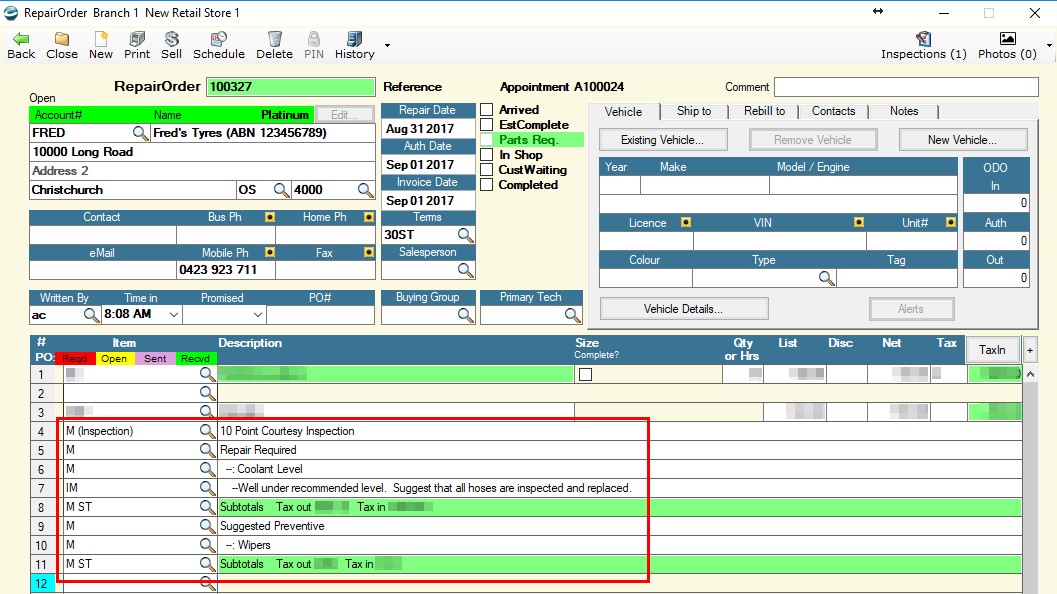
Task: Tick the Complete? checkbox on row 1
Action: (x=585, y=374)
